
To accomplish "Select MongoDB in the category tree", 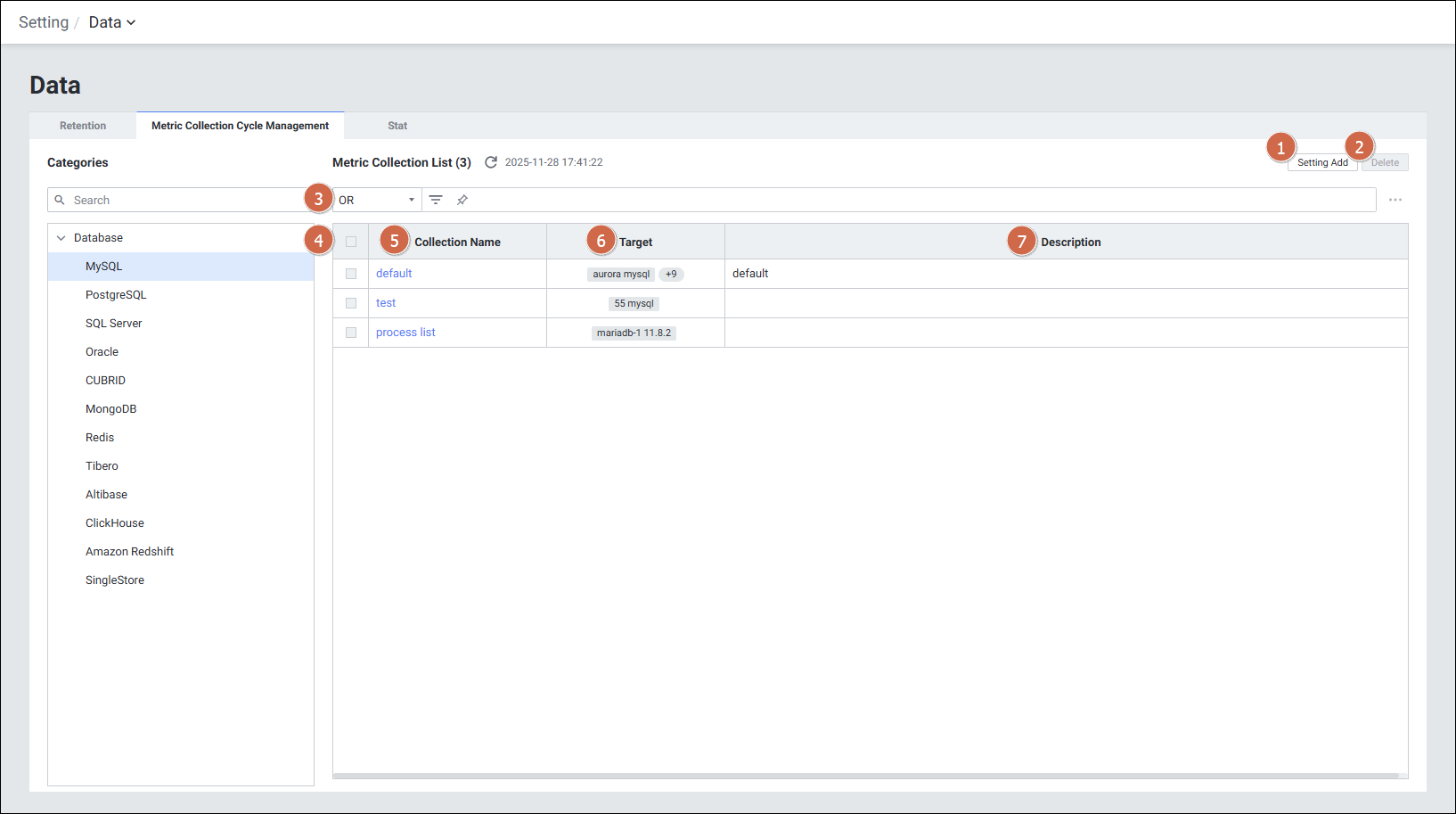I will click(111, 409).
